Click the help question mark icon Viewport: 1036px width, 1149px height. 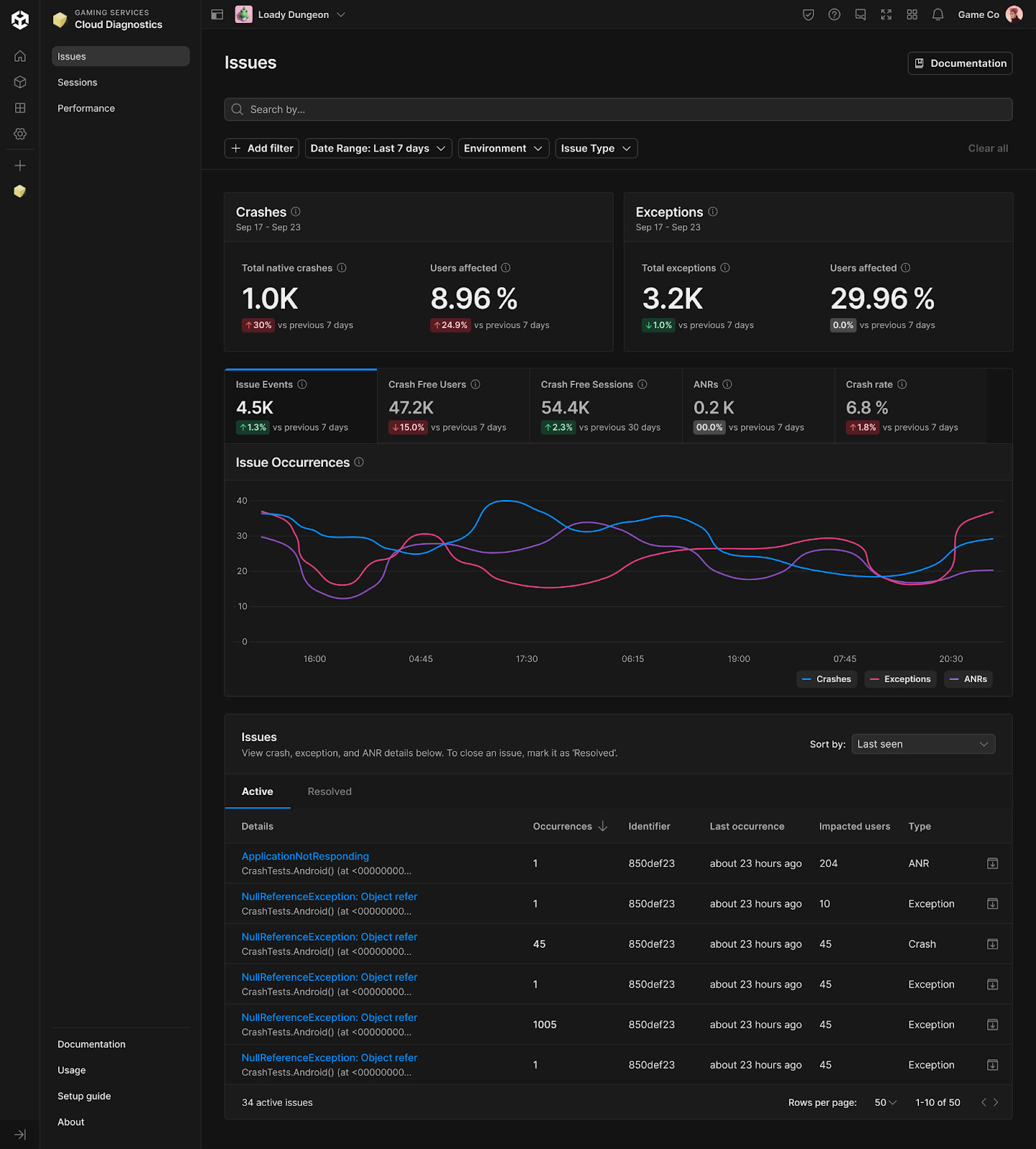pos(834,14)
